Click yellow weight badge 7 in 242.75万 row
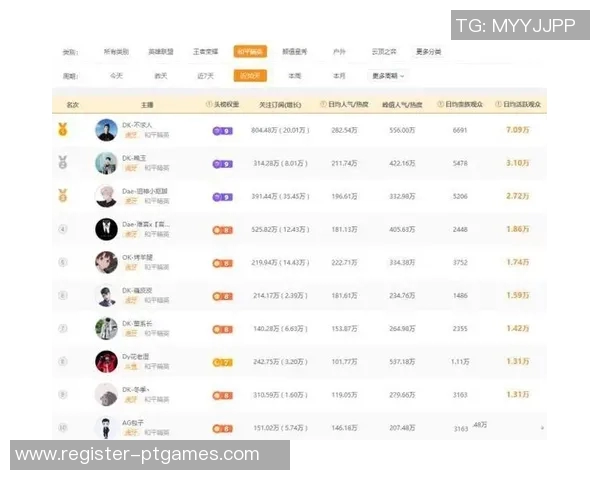Viewport: 600px width, 480px height. [223, 362]
